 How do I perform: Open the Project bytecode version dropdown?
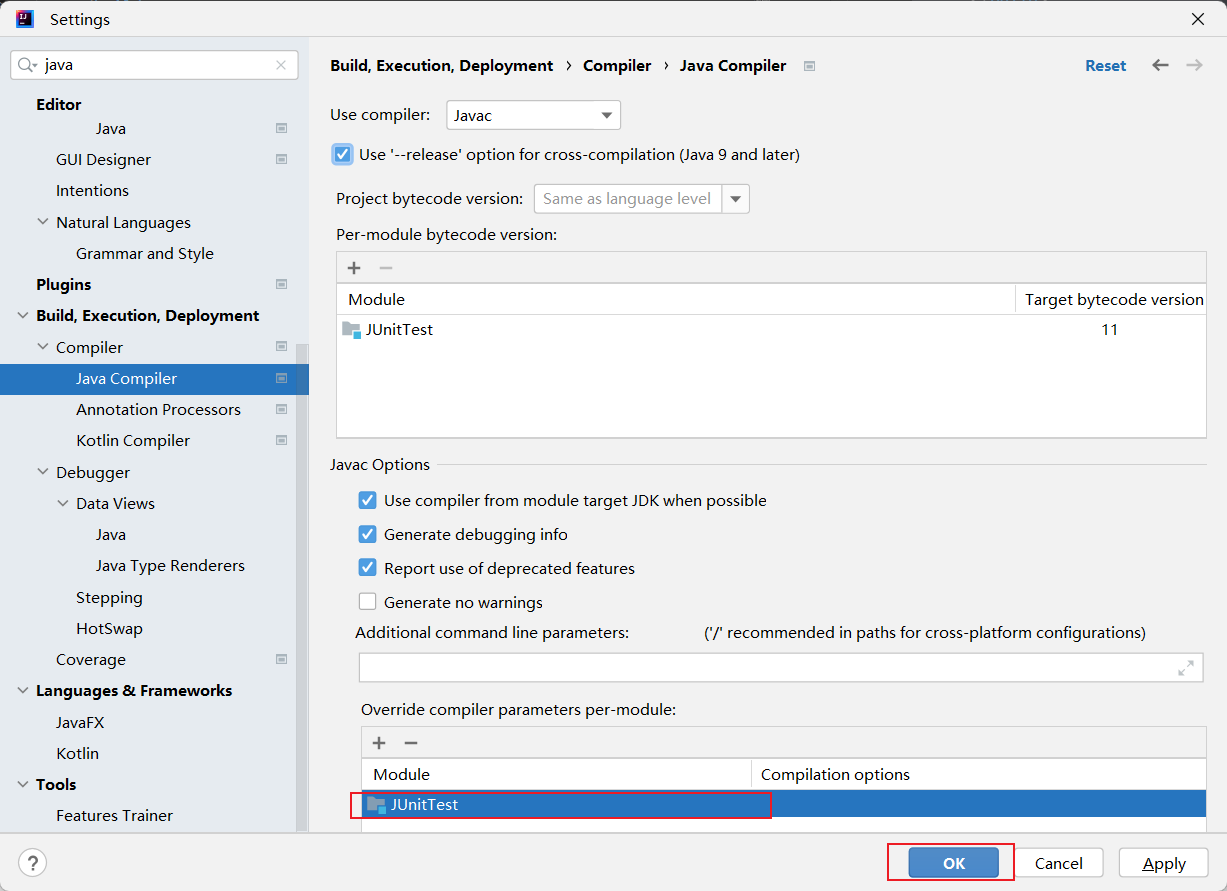tap(736, 199)
